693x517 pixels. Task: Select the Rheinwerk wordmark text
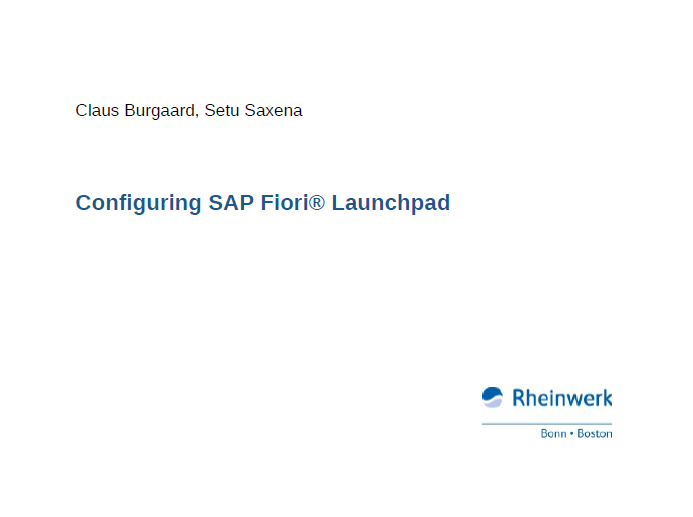562,398
